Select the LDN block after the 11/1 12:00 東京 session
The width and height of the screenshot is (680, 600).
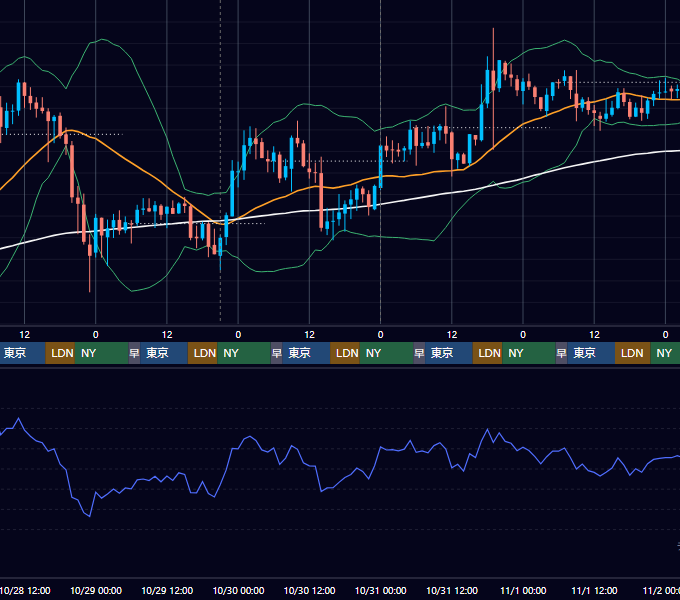click(x=632, y=353)
